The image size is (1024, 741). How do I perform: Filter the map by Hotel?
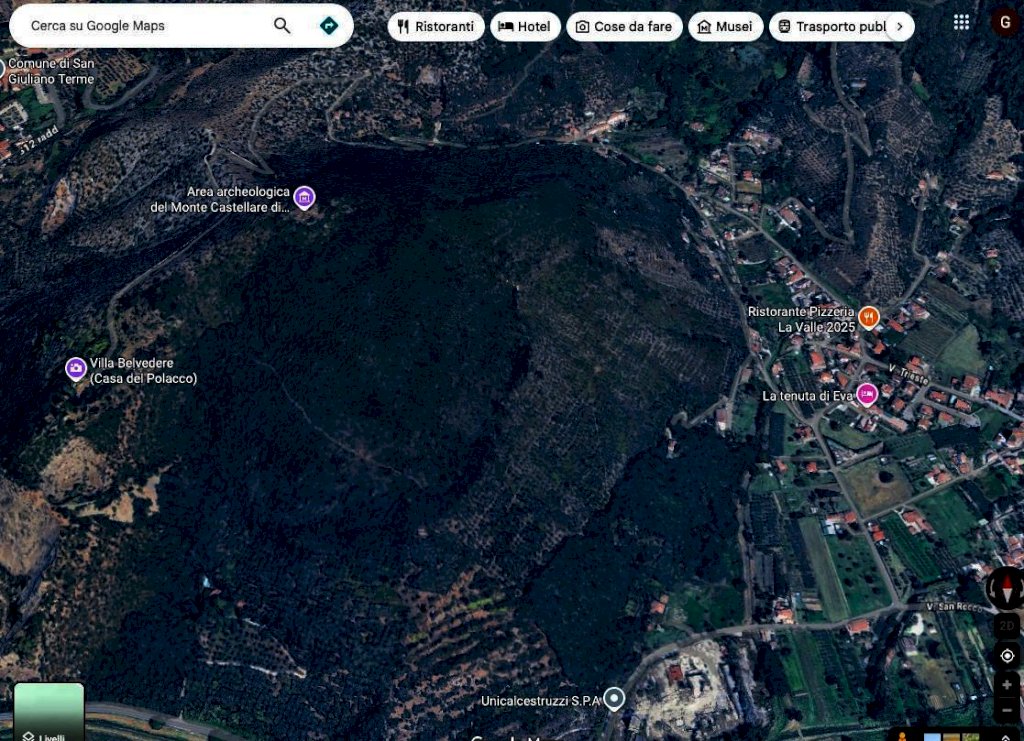pos(525,27)
